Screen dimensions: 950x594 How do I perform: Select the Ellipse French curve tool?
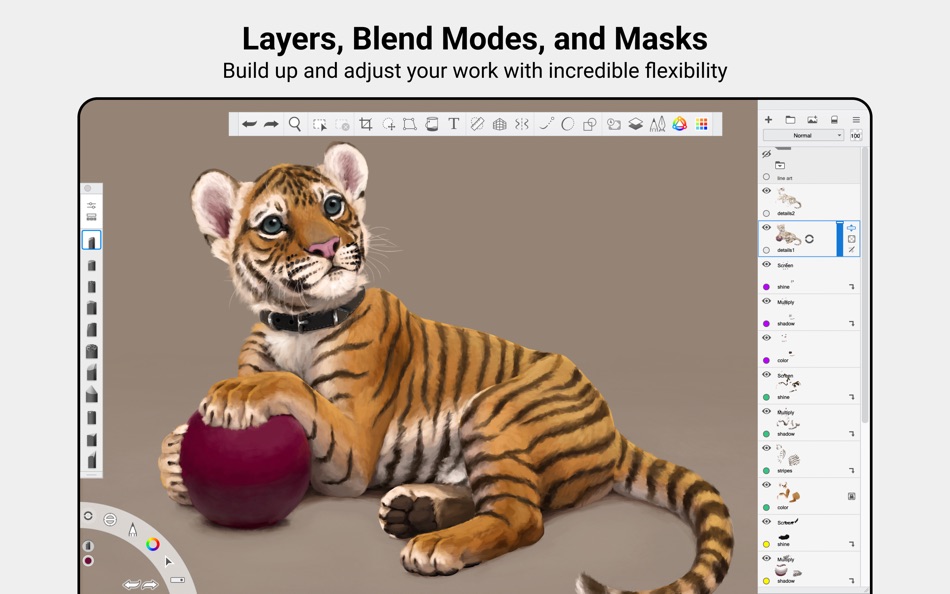pos(568,124)
